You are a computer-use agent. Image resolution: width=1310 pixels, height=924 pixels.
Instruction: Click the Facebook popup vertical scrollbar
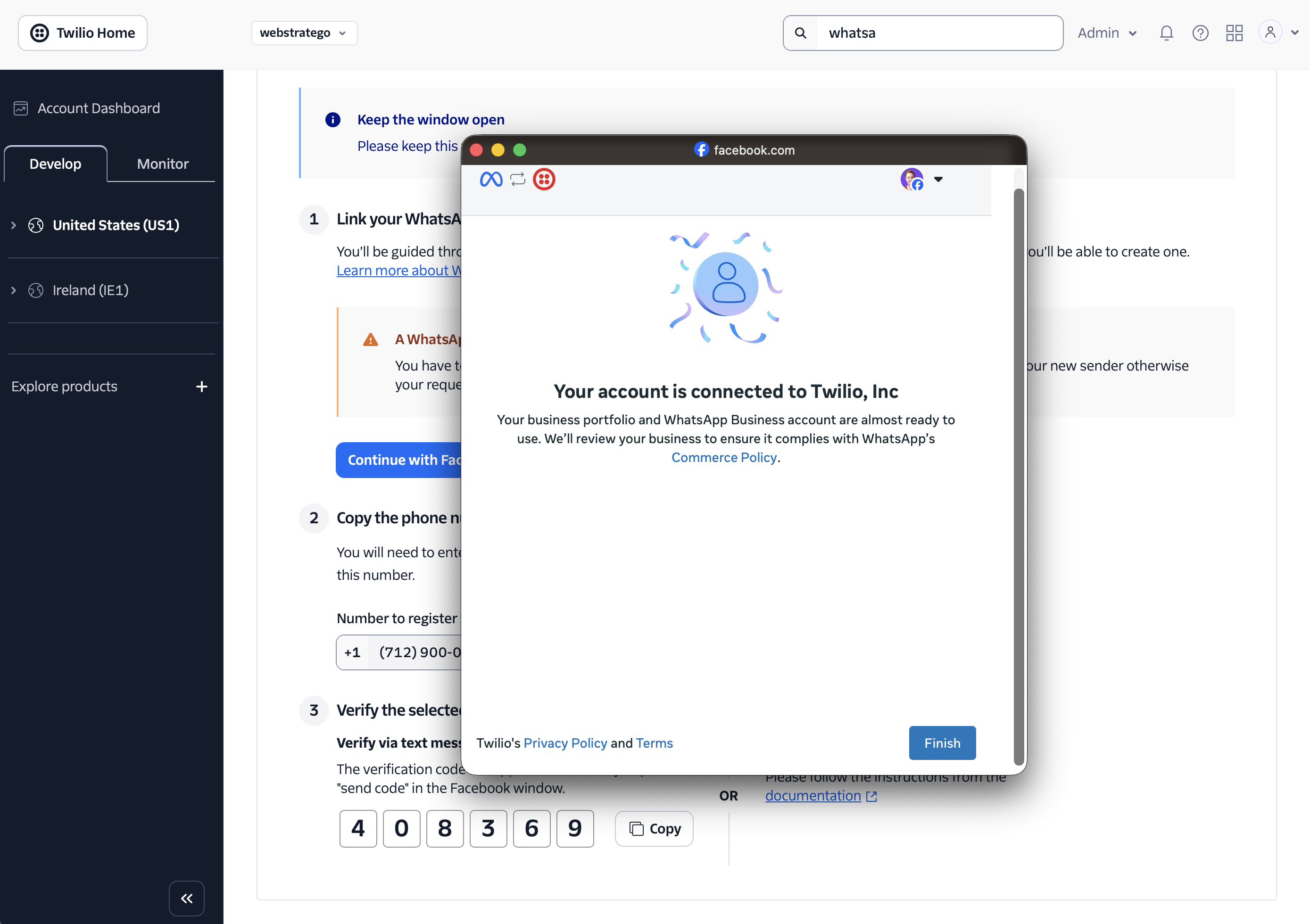coord(1019,476)
